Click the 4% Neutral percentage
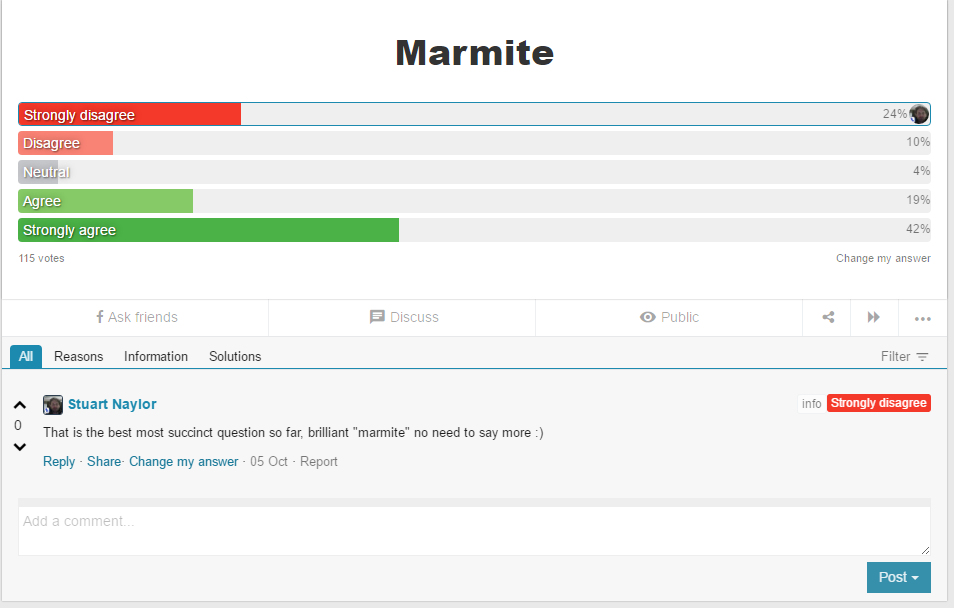 pyautogui.click(x=921, y=172)
